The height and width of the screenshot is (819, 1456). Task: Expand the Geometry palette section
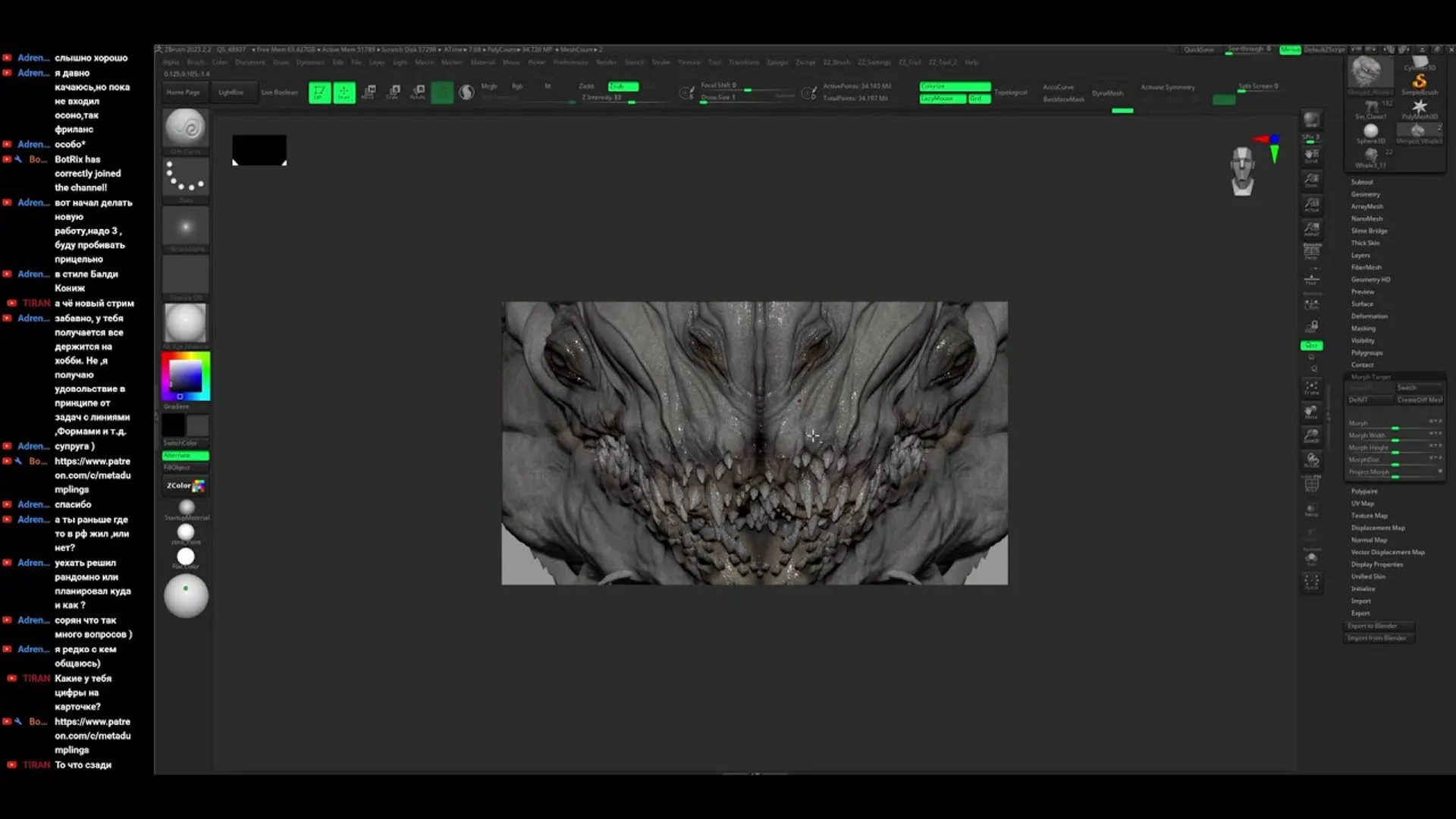pyautogui.click(x=1365, y=194)
